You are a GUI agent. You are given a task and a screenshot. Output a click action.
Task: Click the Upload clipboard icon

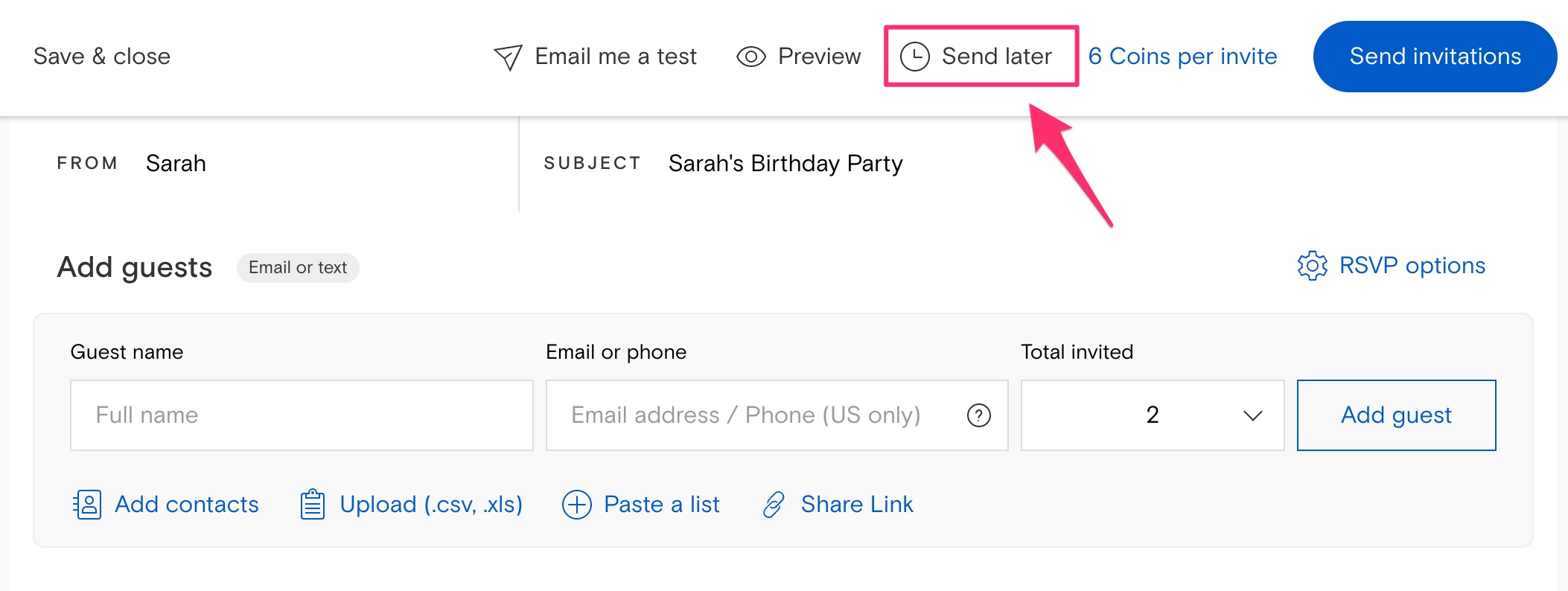(x=312, y=504)
